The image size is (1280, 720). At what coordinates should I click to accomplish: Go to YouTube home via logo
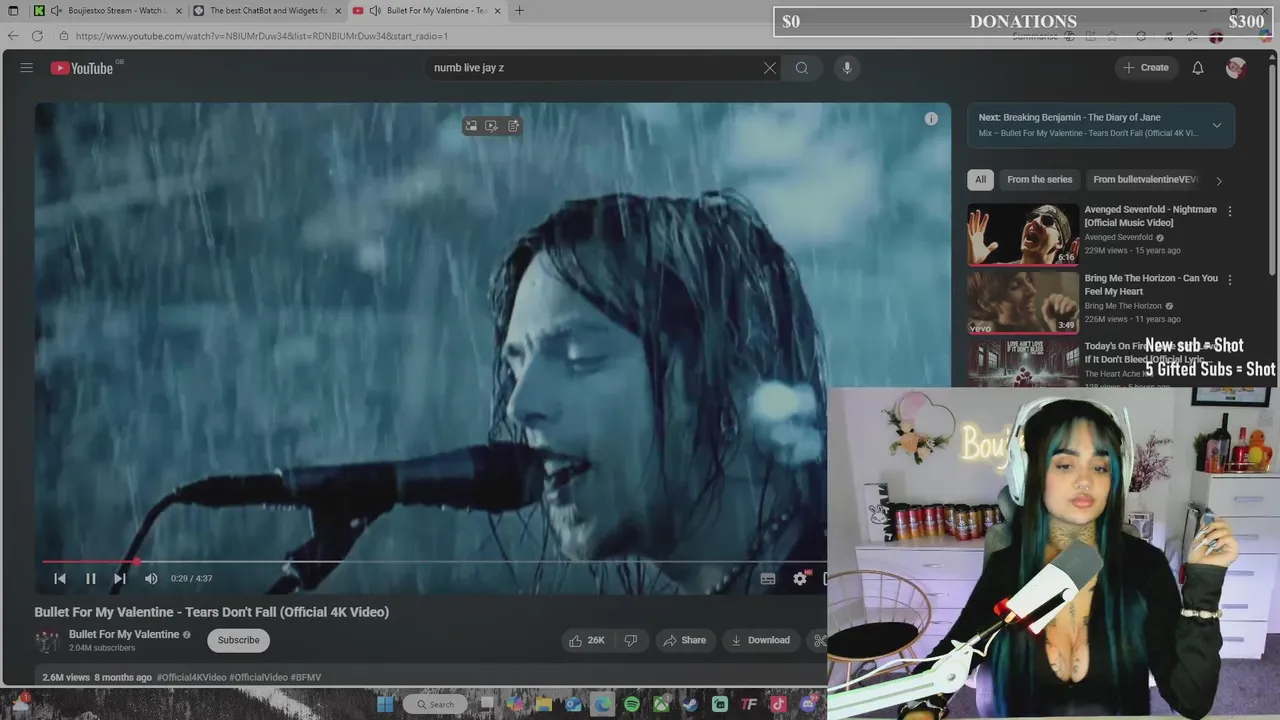coord(82,68)
